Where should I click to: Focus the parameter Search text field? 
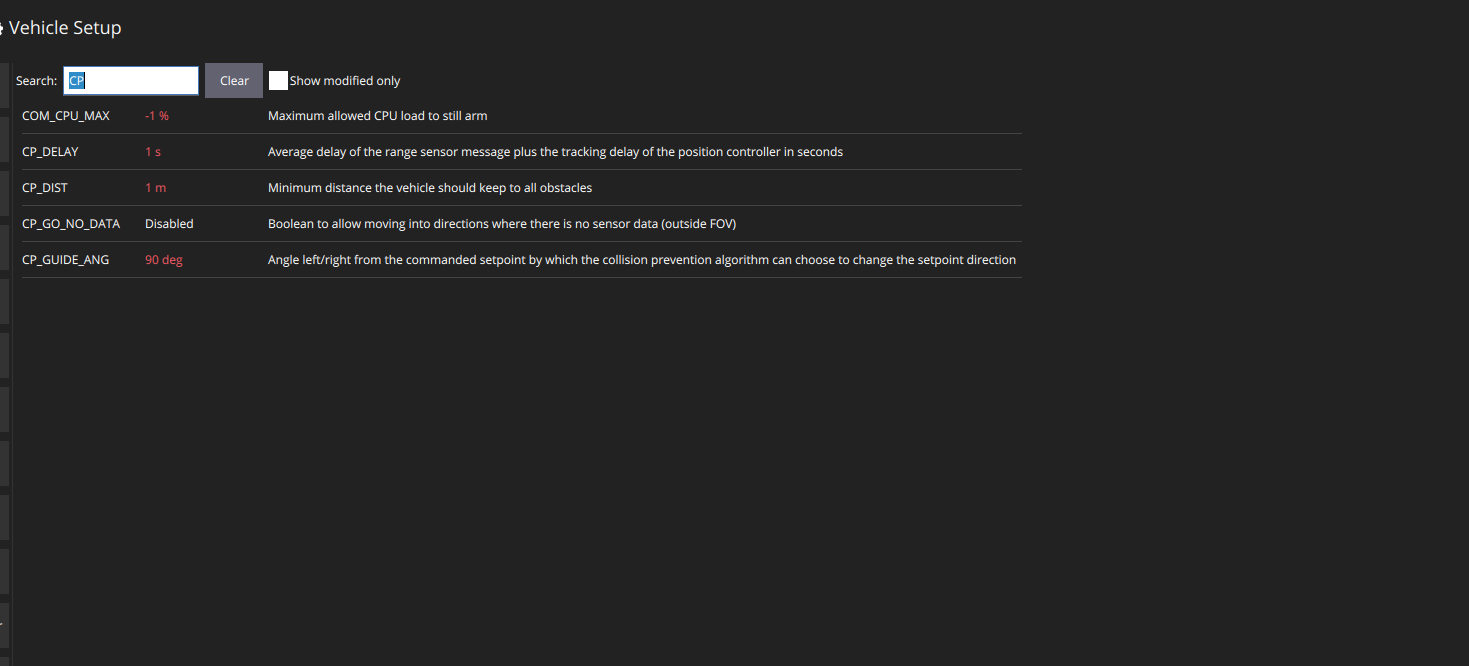point(131,81)
